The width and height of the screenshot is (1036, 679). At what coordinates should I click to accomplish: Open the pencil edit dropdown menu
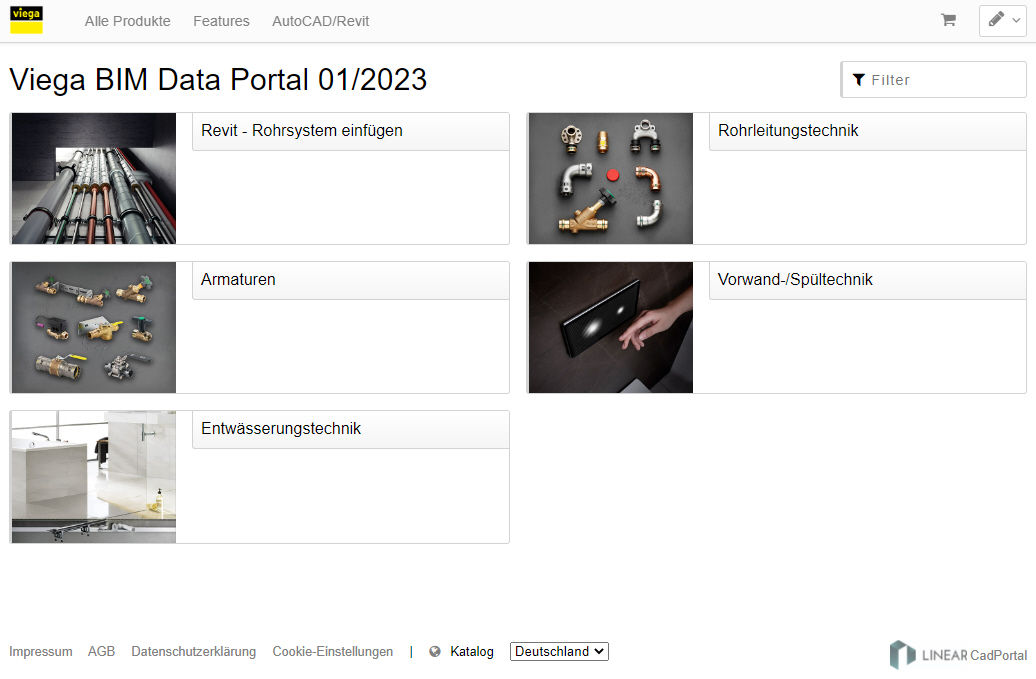coord(1003,20)
